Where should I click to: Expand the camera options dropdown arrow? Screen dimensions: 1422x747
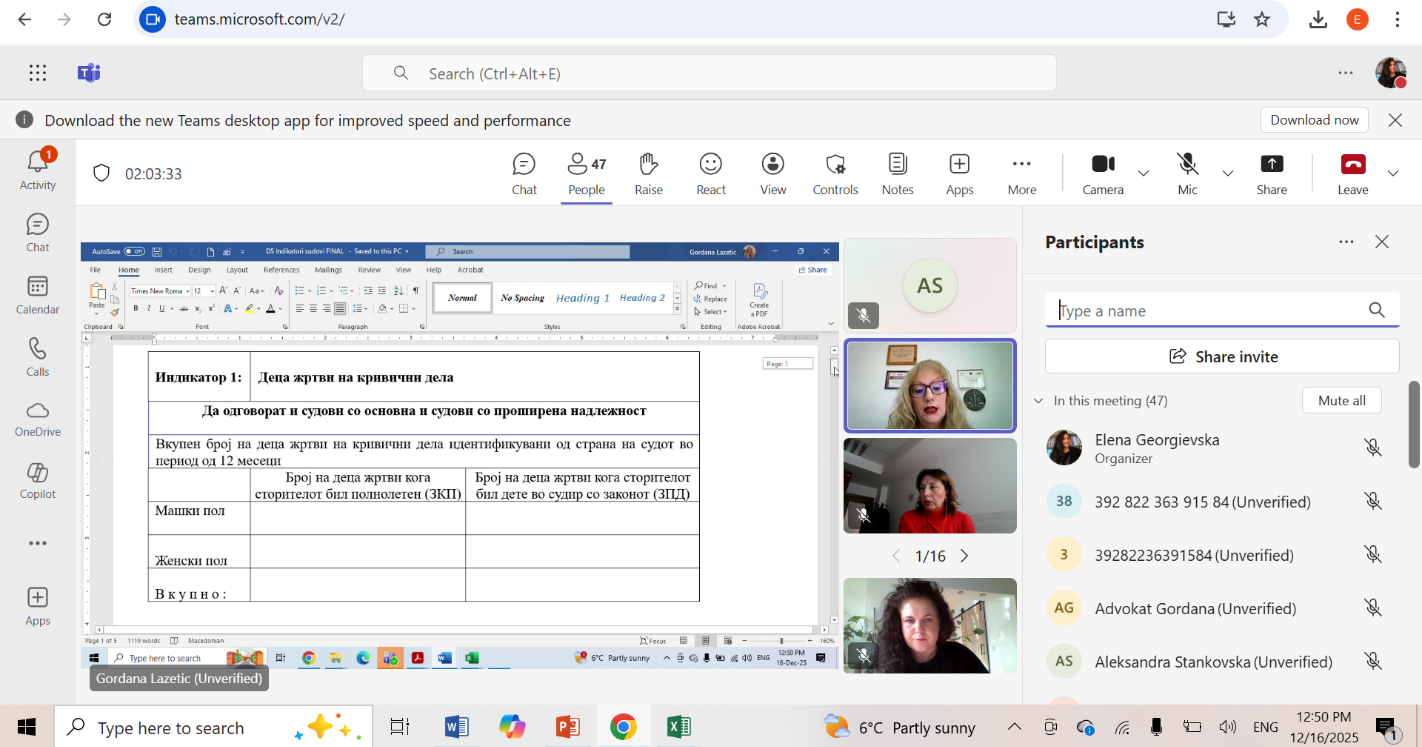[x=1143, y=173]
